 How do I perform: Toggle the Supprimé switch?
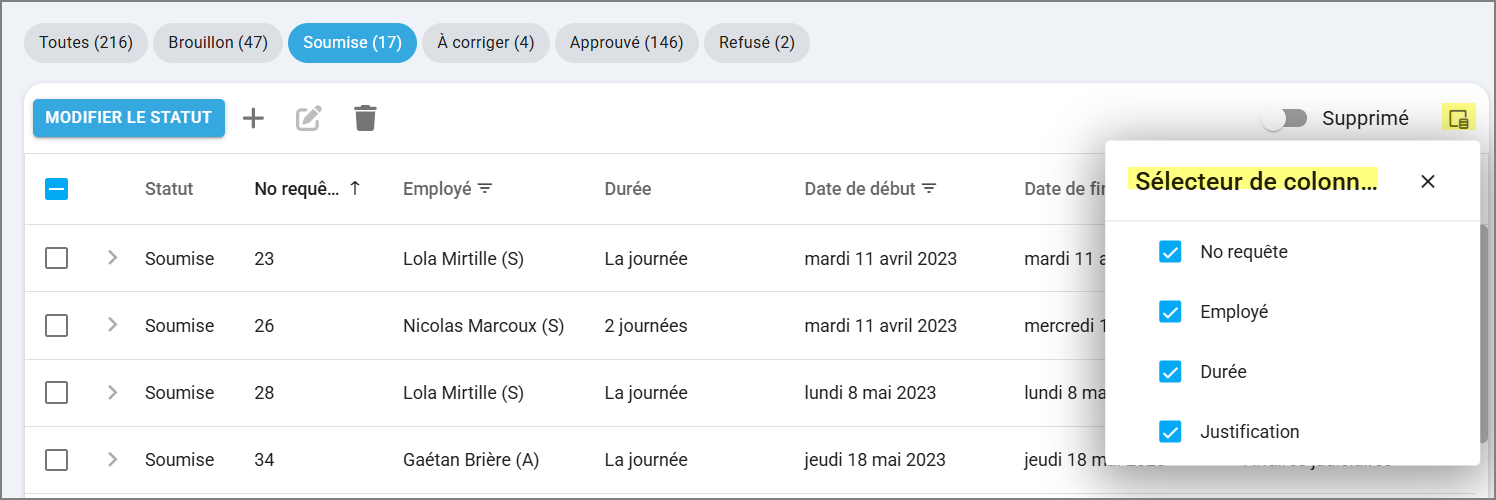(1284, 118)
